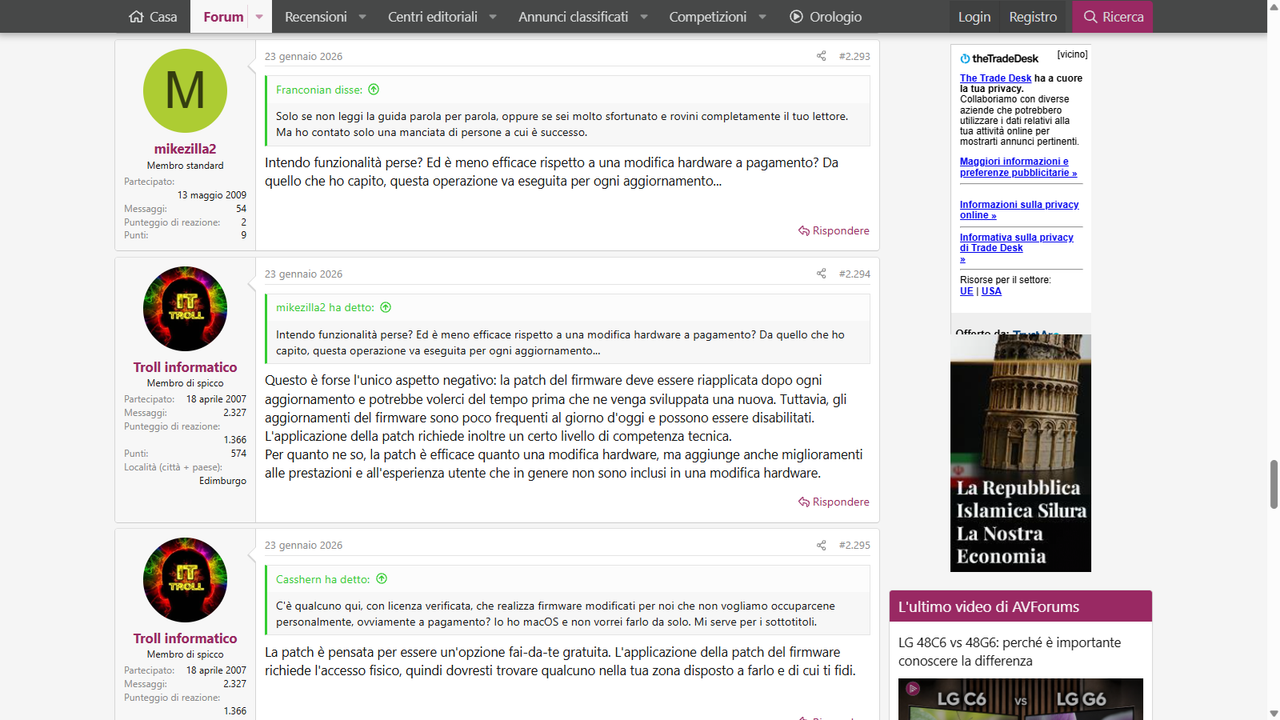Expand the Competizioni dropdown arrow
Viewport: 1280px width, 720px height.
pyautogui.click(x=762, y=17)
